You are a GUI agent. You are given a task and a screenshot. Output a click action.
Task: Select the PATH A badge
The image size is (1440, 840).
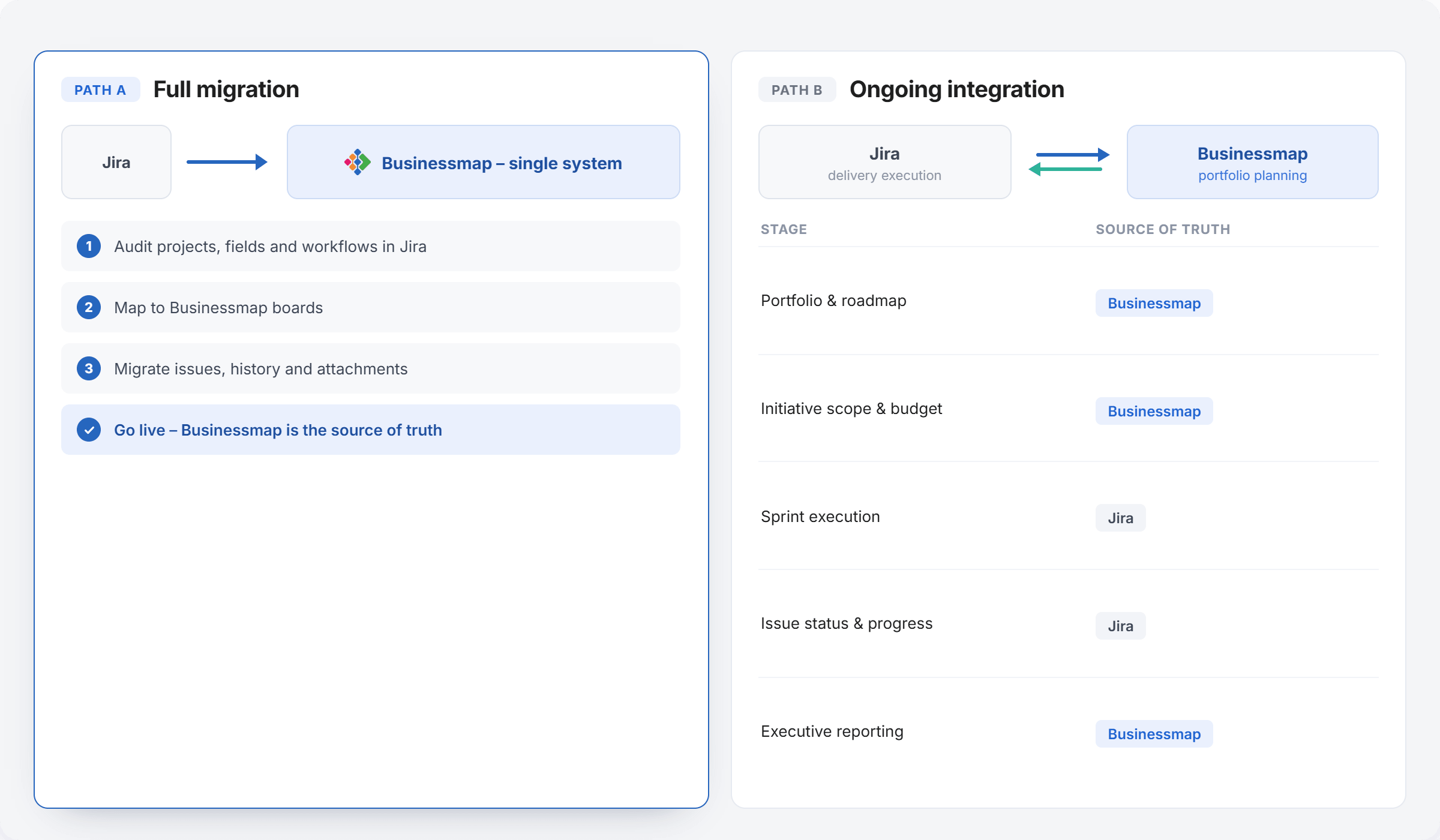(100, 90)
